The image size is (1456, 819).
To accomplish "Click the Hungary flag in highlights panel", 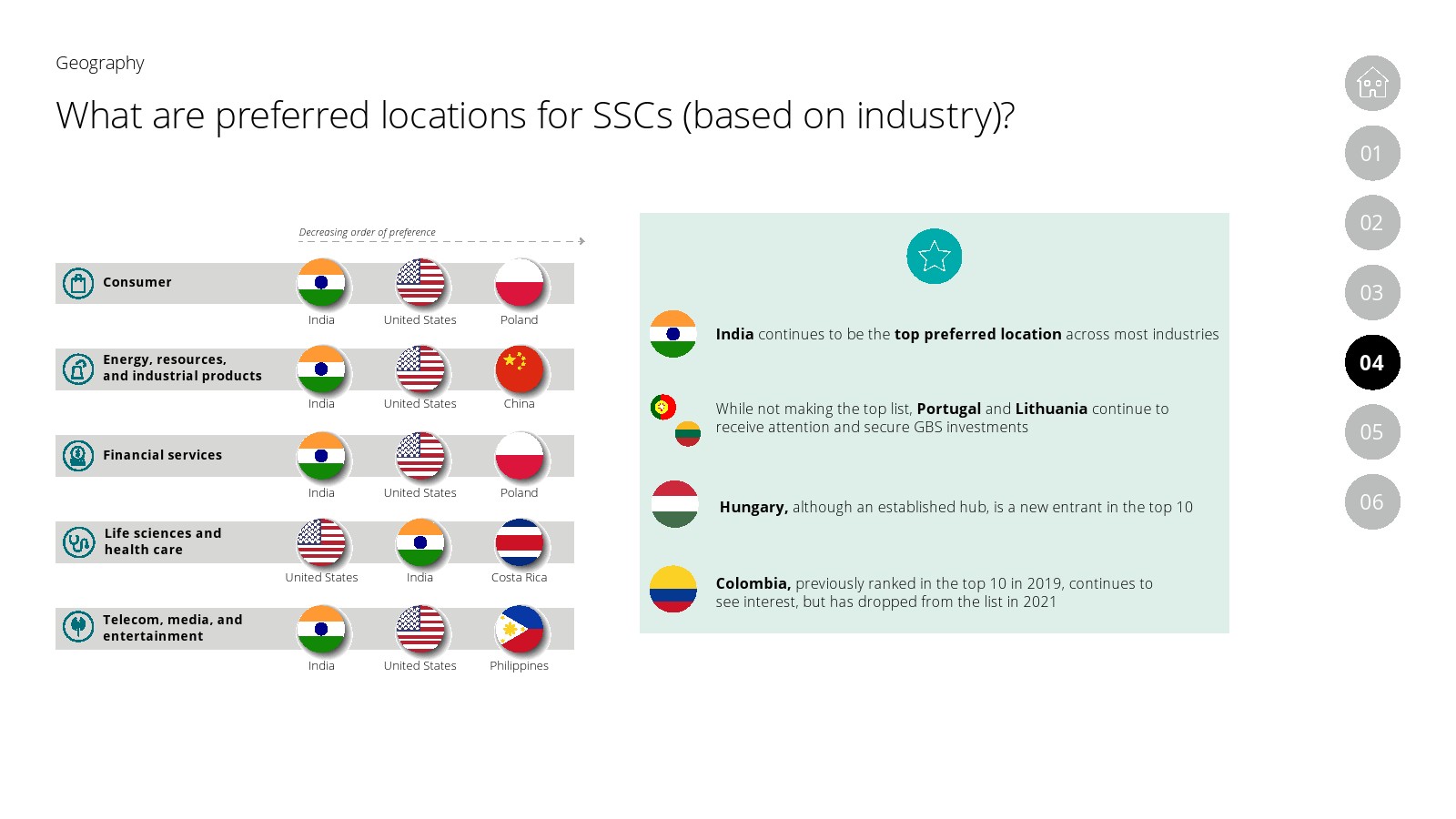I will [674, 504].
